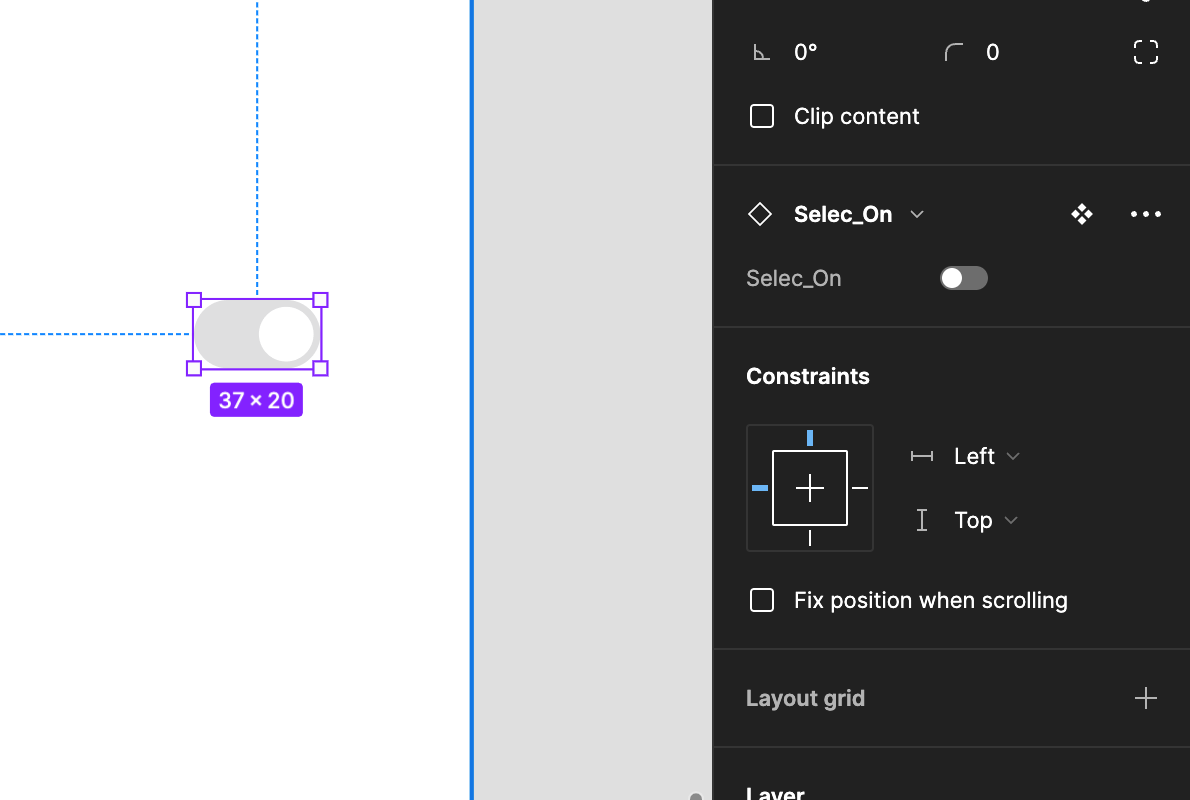Click the rotation angle icon
The image size is (1190, 800).
click(x=760, y=52)
